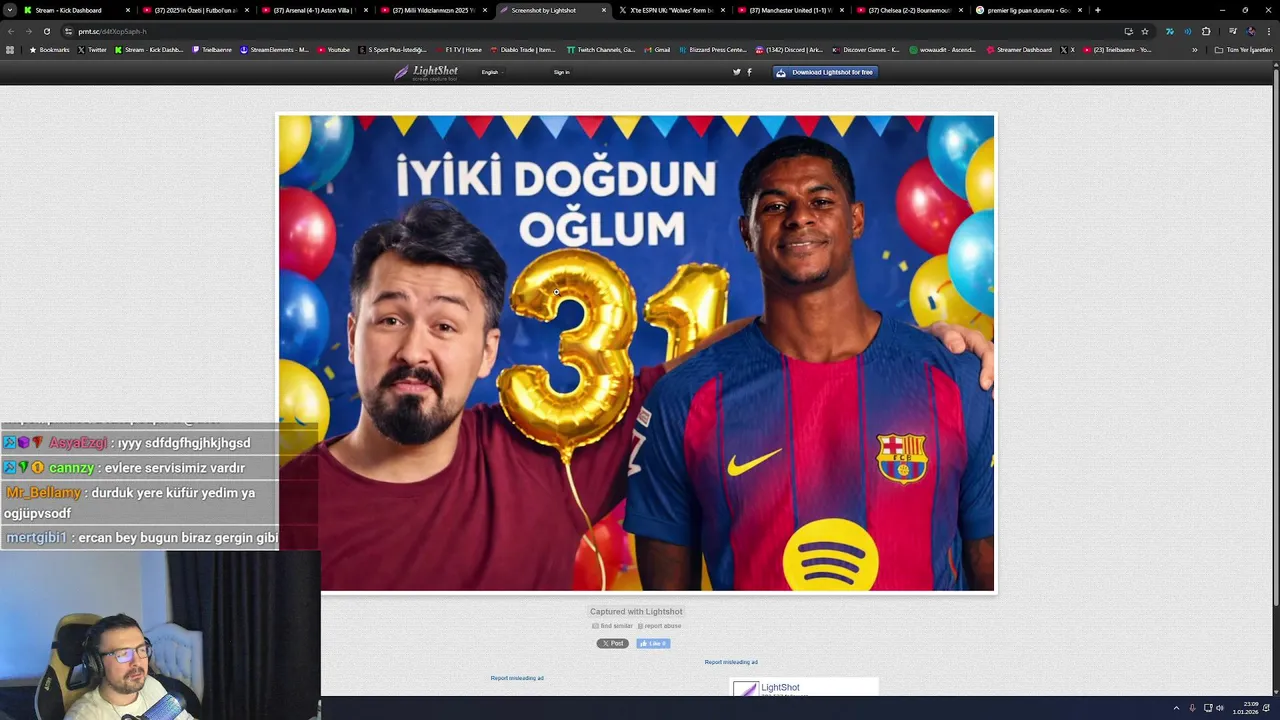Click the birthday screenshot image
The height and width of the screenshot is (720, 1280).
tap(637, 353)
